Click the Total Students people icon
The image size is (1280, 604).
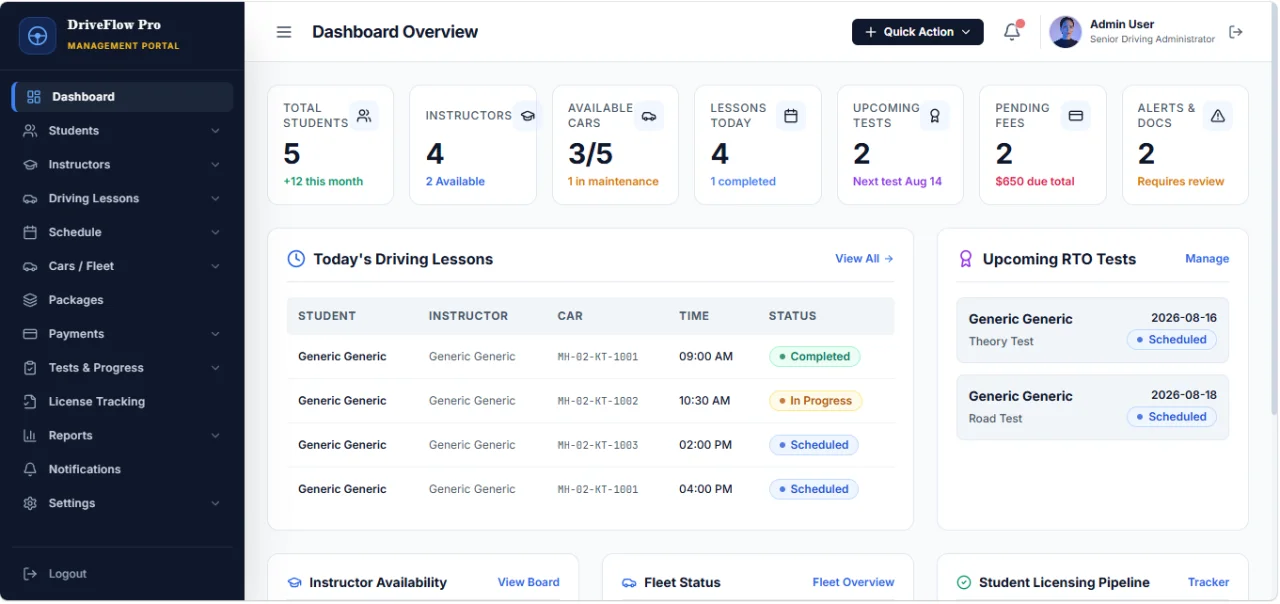pos(364,116)
